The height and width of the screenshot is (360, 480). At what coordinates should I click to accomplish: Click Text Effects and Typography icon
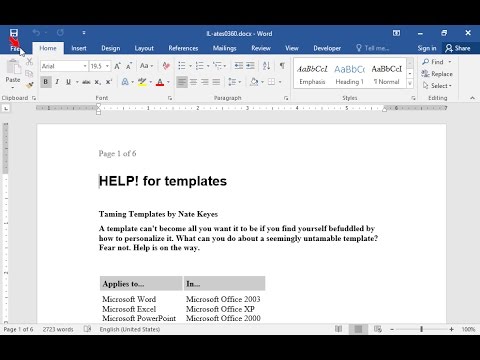coord(125,82)
